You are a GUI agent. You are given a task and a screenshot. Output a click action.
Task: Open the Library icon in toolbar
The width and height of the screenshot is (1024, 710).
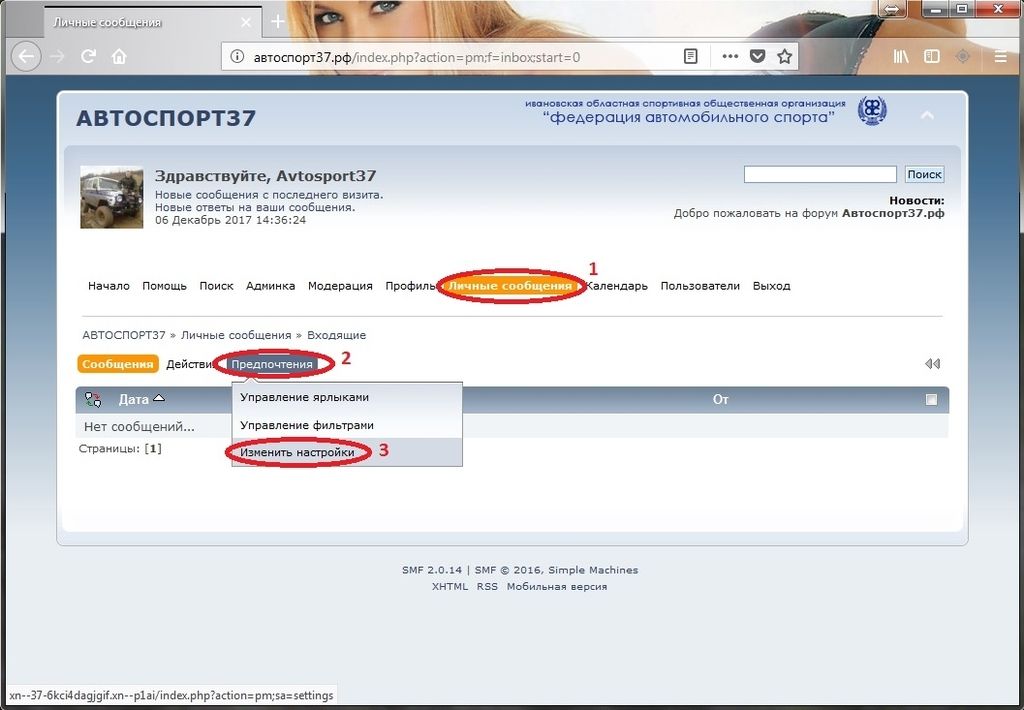pos(901,57)
